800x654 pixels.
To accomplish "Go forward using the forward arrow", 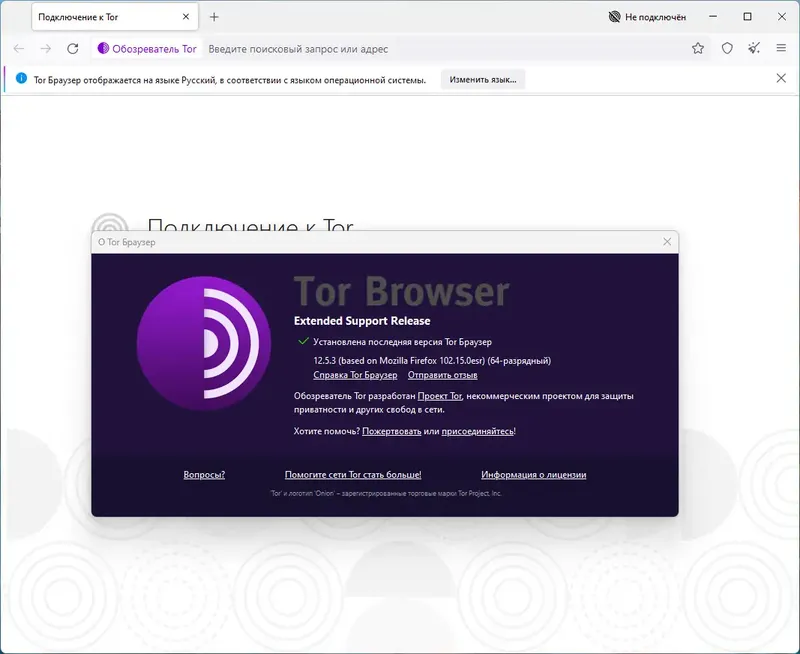I will click(x=46, y=49).
